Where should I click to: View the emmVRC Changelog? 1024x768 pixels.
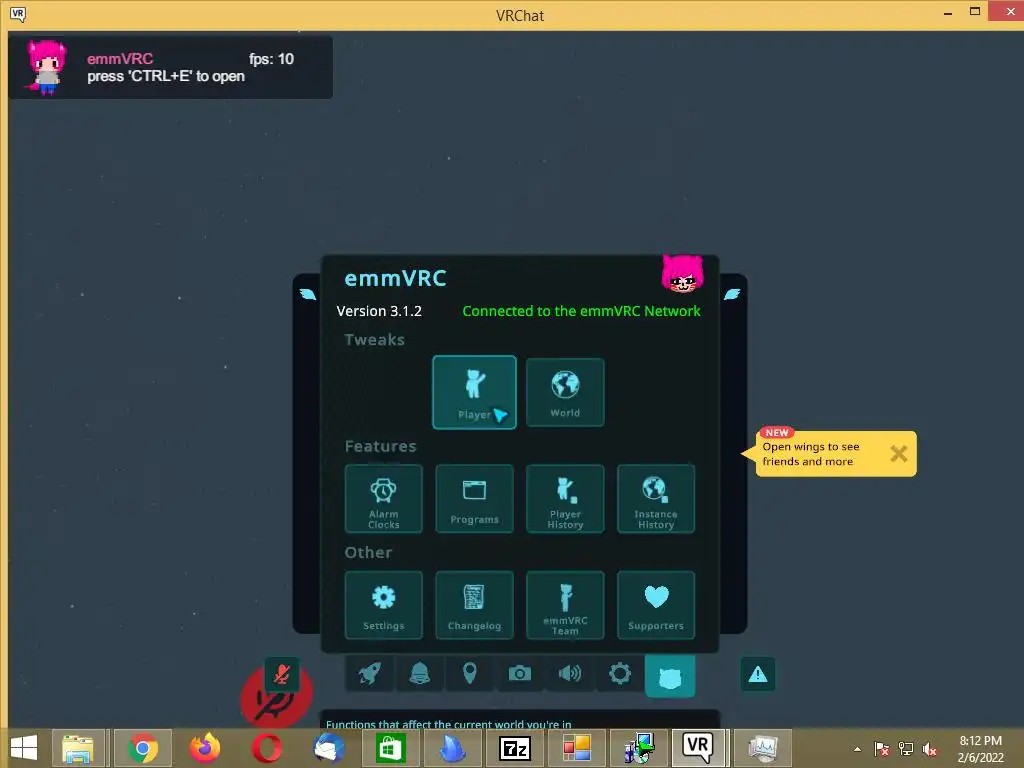coord(474,605)
